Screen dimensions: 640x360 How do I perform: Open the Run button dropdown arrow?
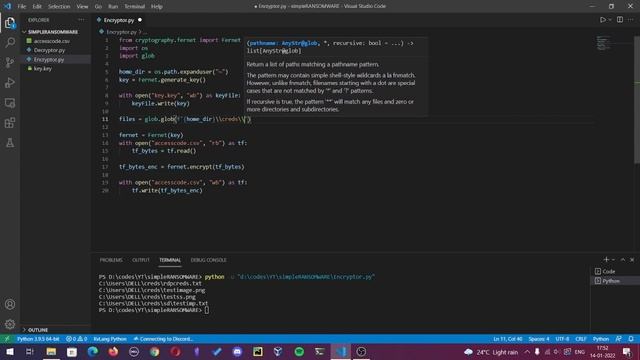pyautogui.click(x=610, y=20)
